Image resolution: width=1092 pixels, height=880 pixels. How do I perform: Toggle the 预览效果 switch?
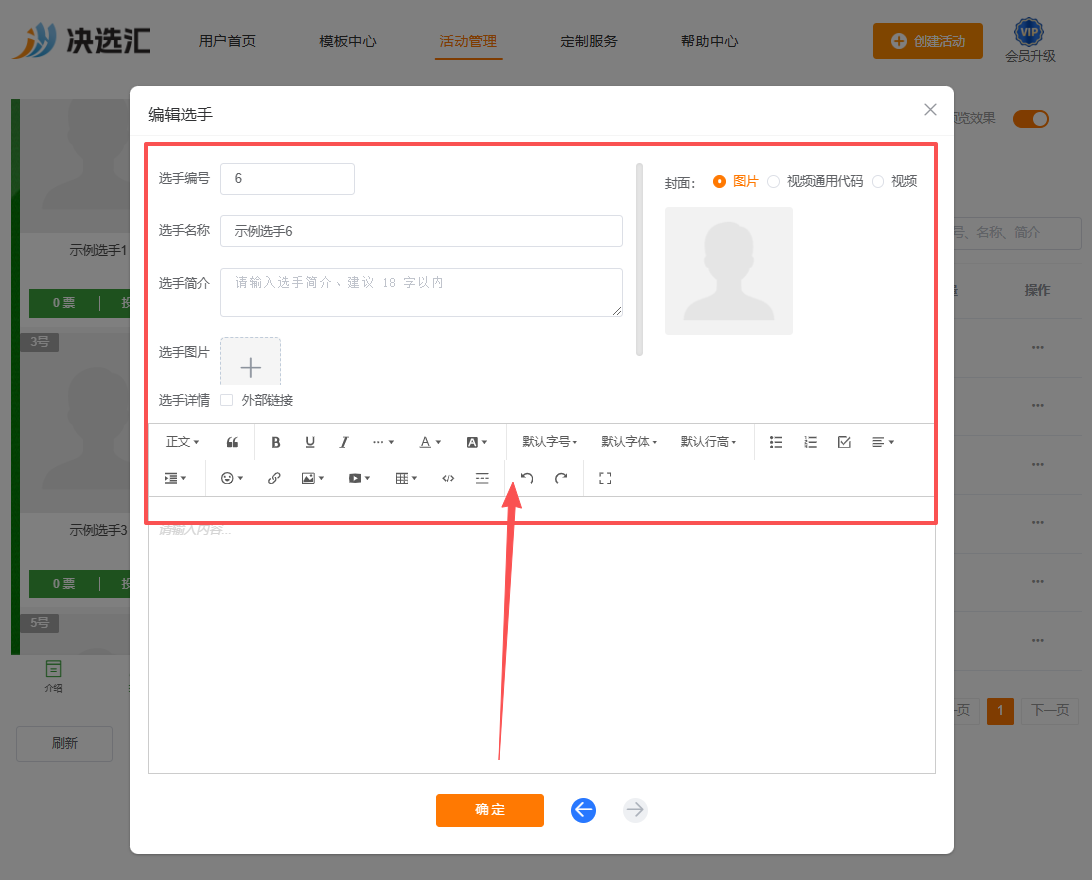click(1031, 118)
